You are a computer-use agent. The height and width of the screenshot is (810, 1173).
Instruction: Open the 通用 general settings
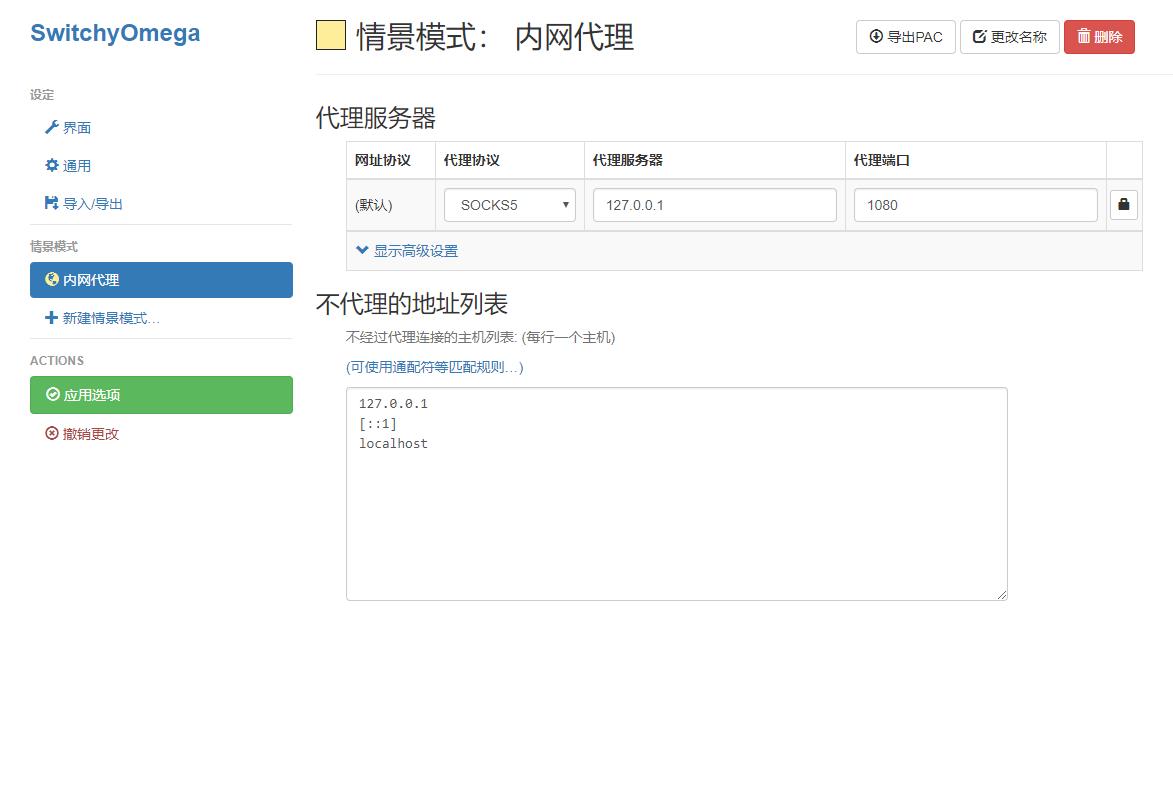(x=68, y=165)
